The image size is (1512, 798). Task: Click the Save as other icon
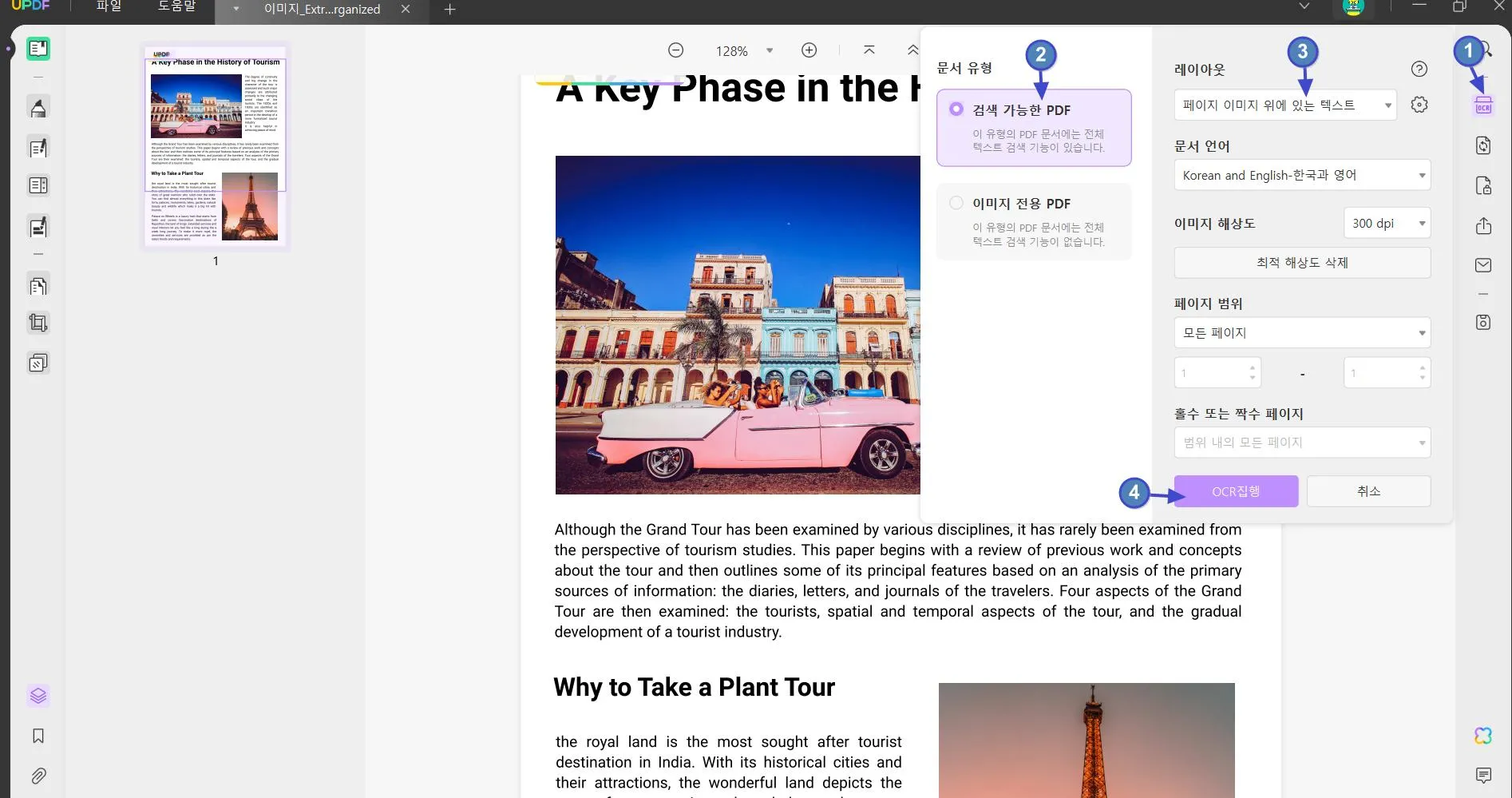1483,322
